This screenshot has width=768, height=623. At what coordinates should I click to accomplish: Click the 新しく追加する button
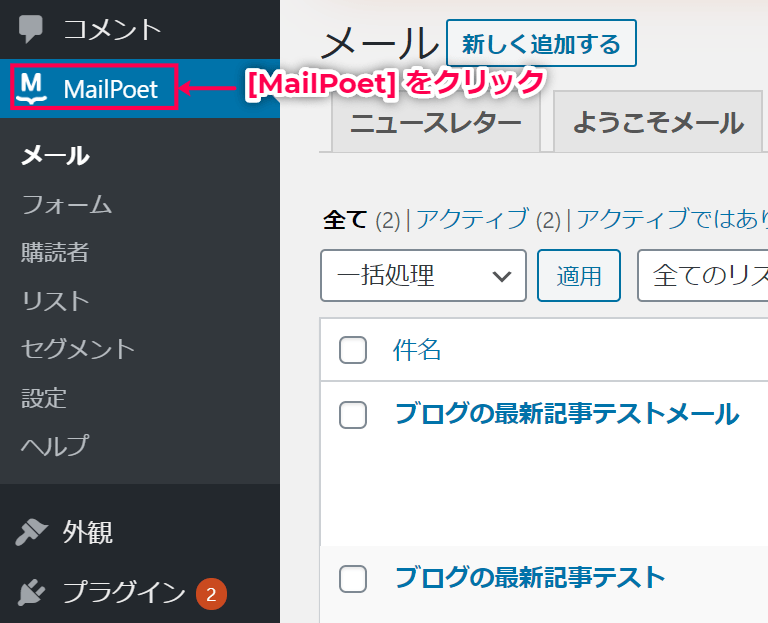[541, 43]
